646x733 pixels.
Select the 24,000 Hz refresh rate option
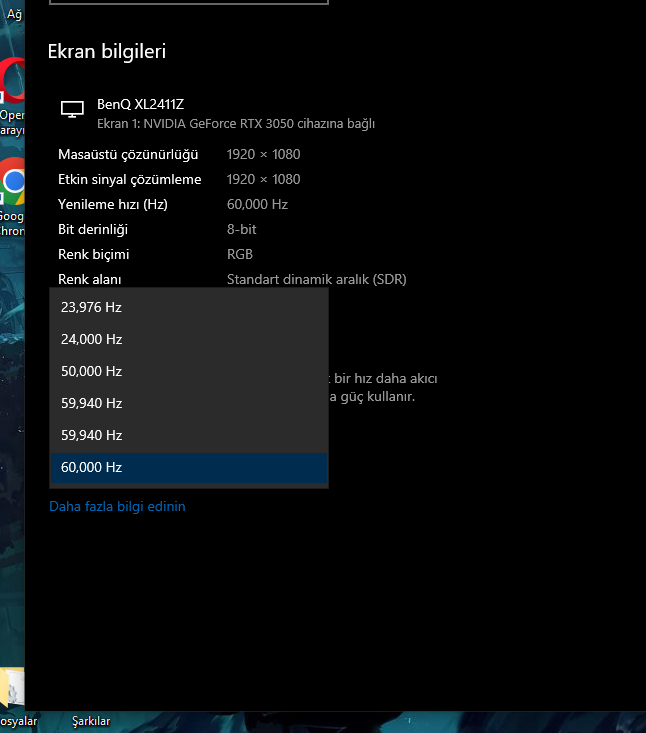(189, 339)
